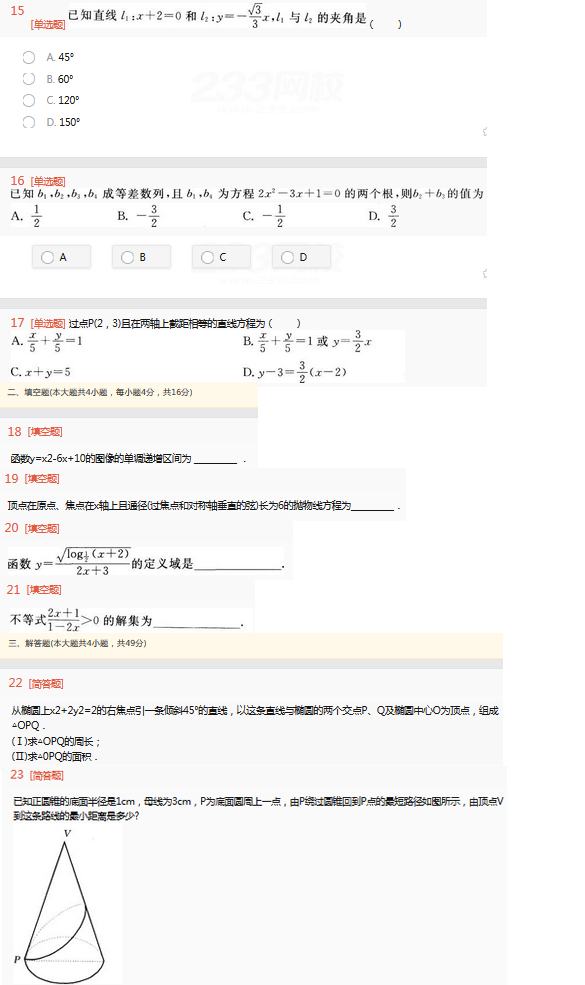
Task: Click question 16 option text A. 1/2
Action: 26,216
